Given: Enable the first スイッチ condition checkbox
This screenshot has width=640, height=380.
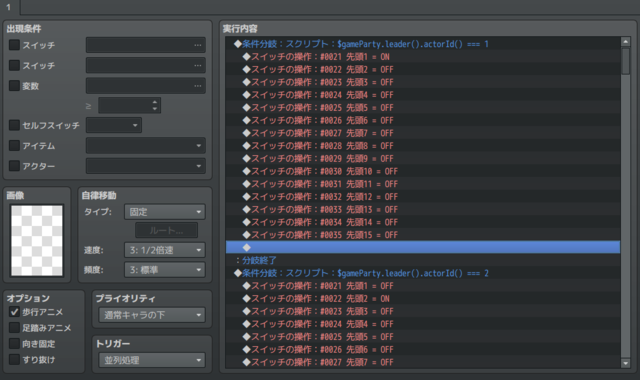Looking at the screenshot, I should (14, 45).
